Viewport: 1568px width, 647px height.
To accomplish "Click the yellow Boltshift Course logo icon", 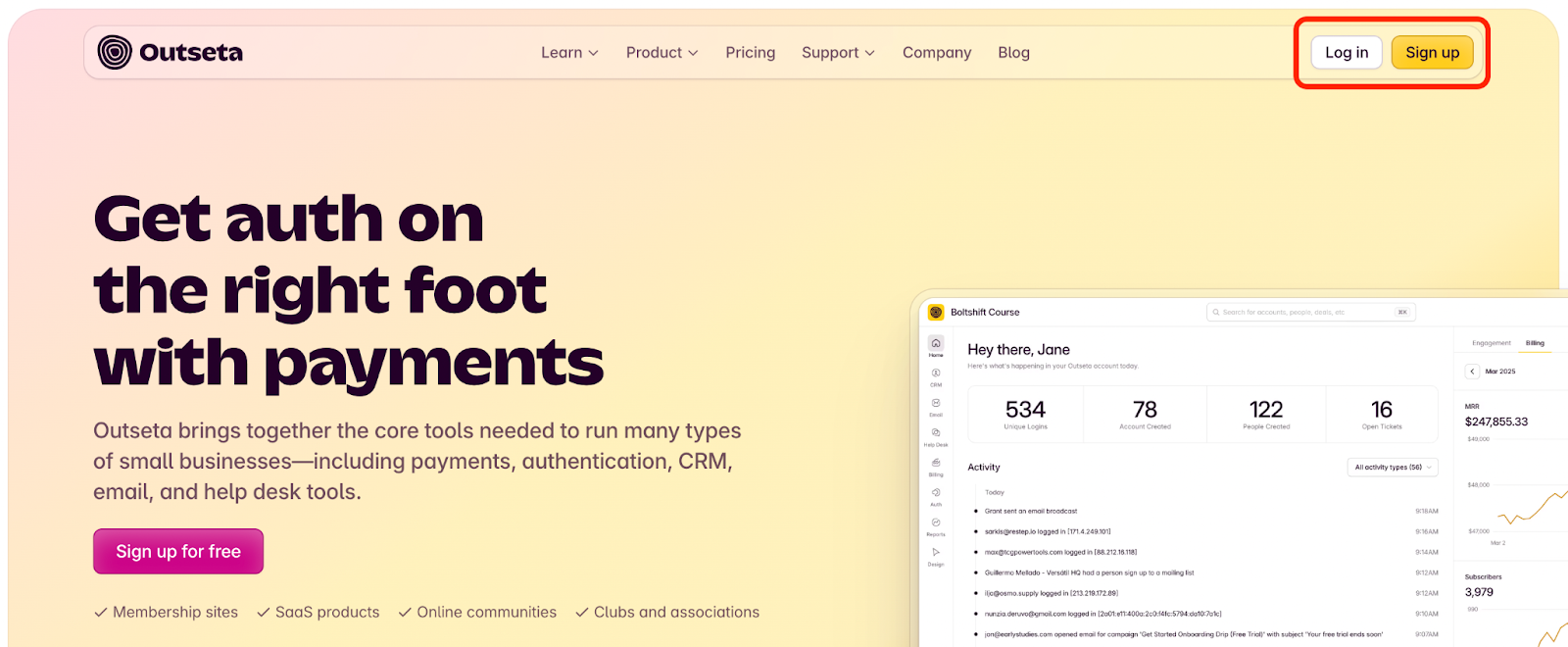I will 936,312.
